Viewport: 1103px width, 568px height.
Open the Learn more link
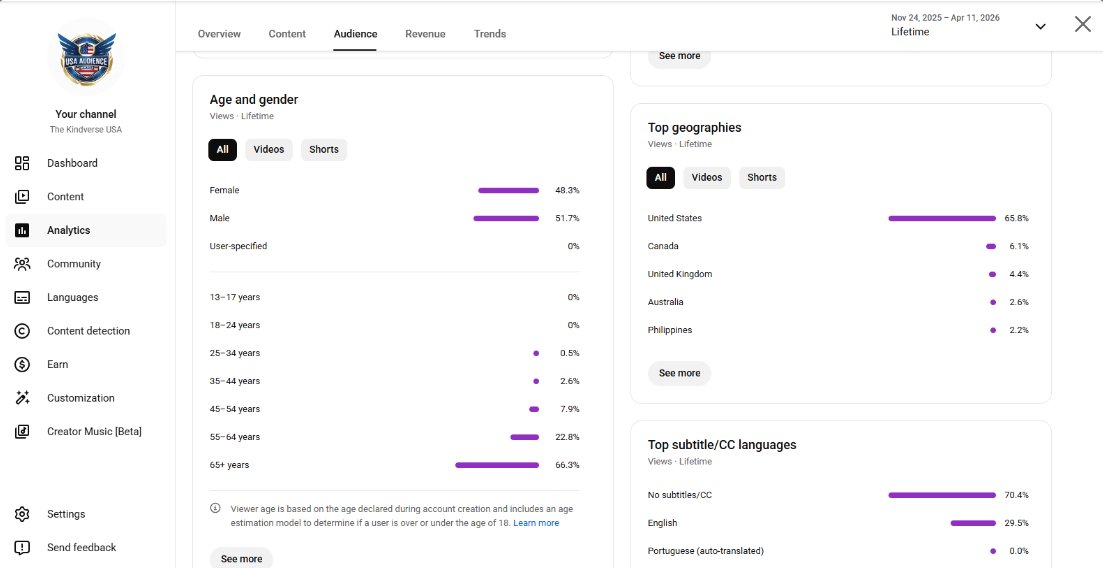[536, 524]
